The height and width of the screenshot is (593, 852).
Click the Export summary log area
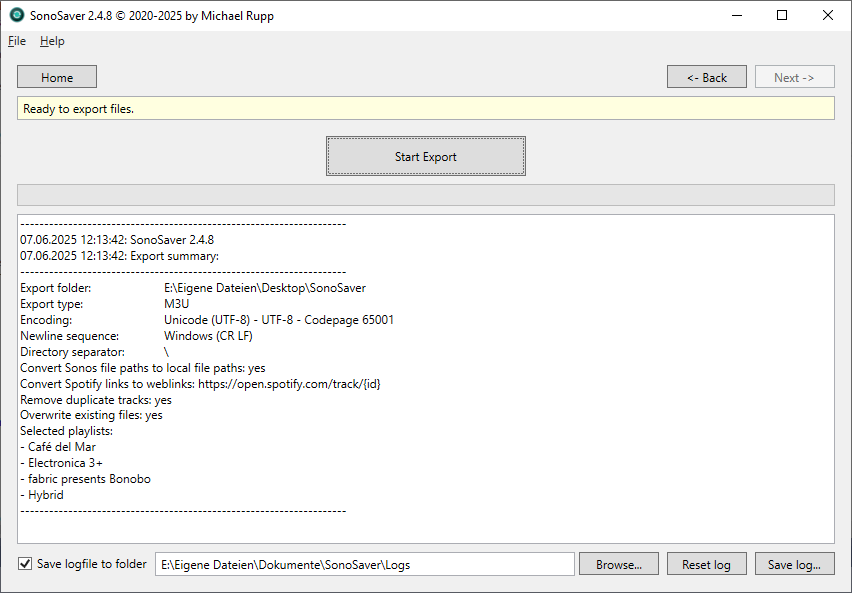click(425, 370)
